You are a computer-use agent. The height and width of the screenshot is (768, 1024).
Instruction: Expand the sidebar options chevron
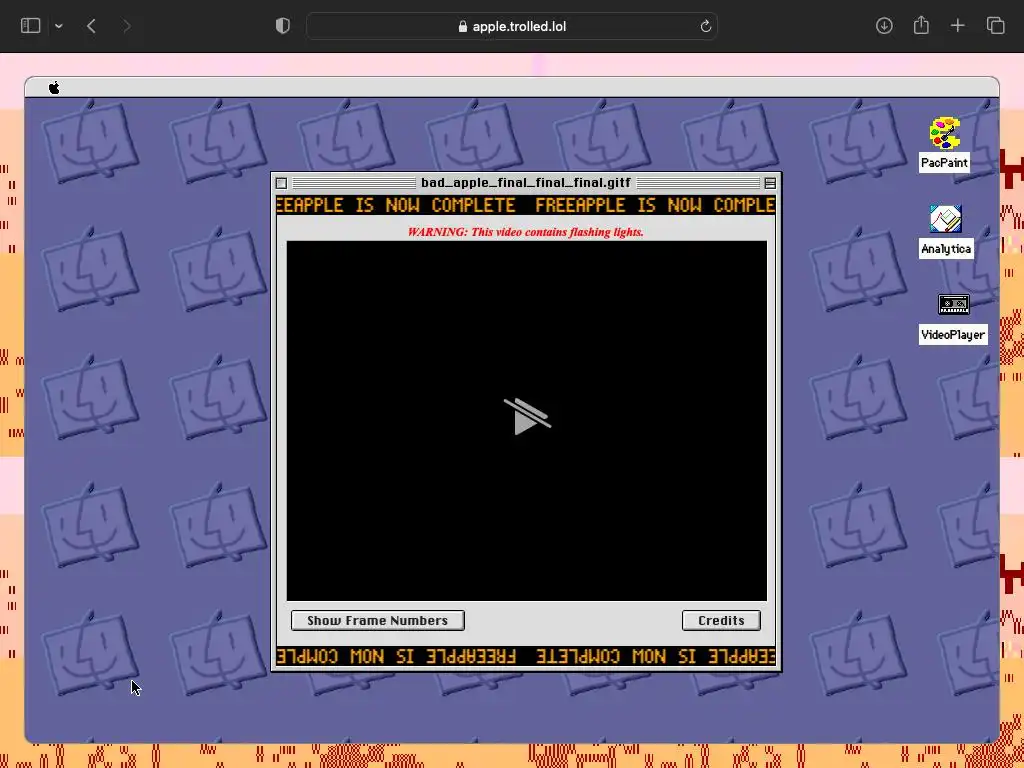tap(59, 26)
